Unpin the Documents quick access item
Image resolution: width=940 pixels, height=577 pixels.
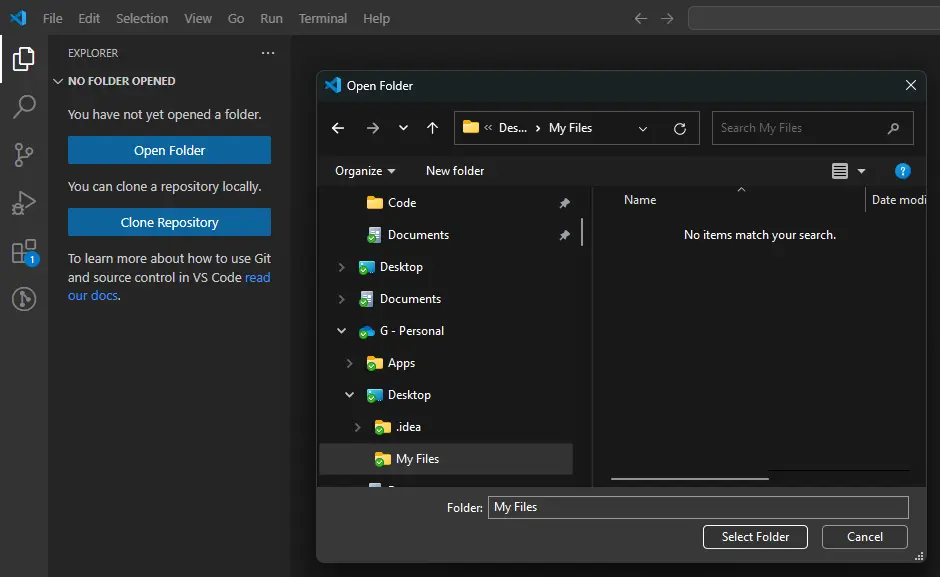(x=564, y=235)
